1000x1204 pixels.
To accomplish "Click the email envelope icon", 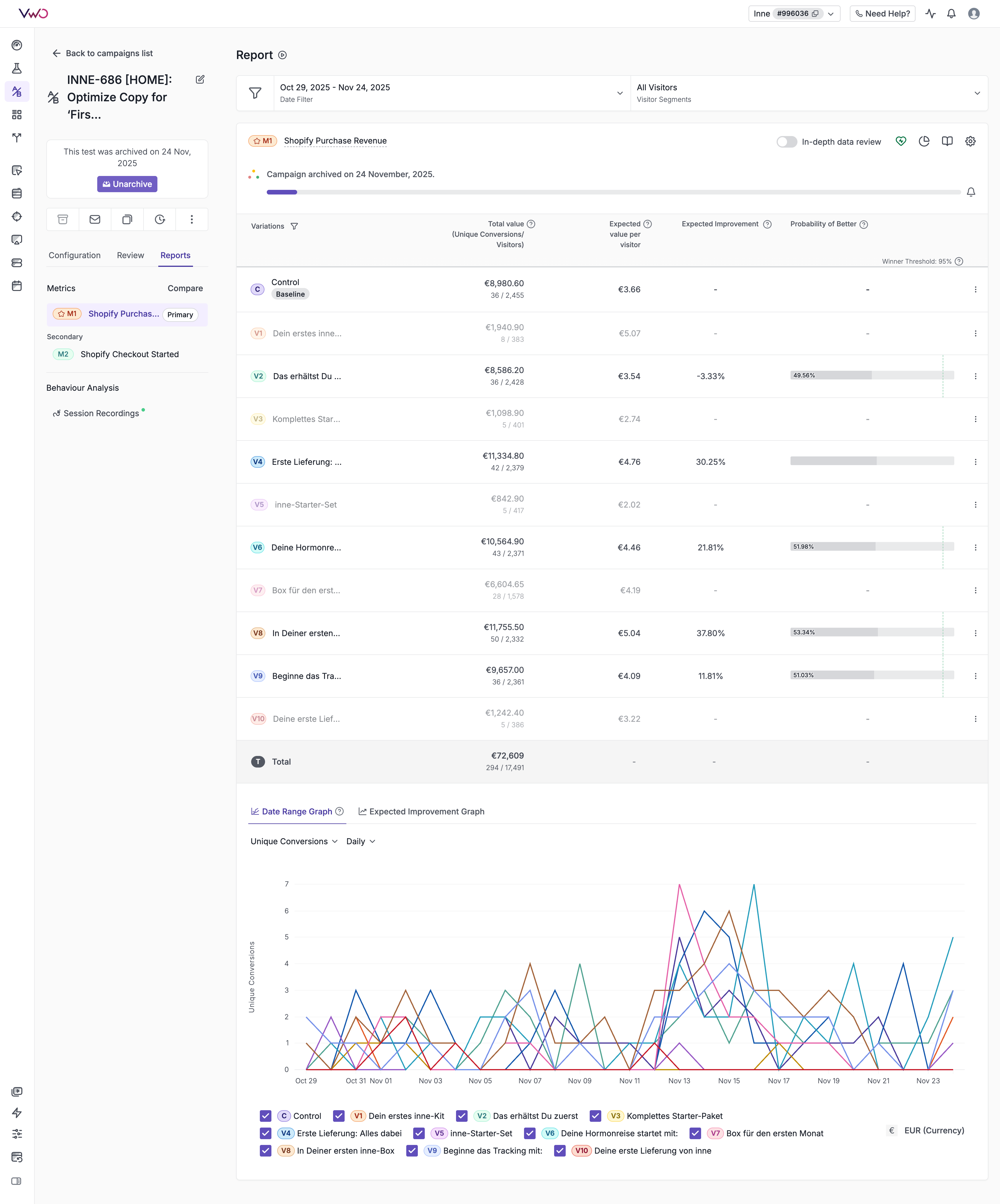I will (x=95, y=219).
